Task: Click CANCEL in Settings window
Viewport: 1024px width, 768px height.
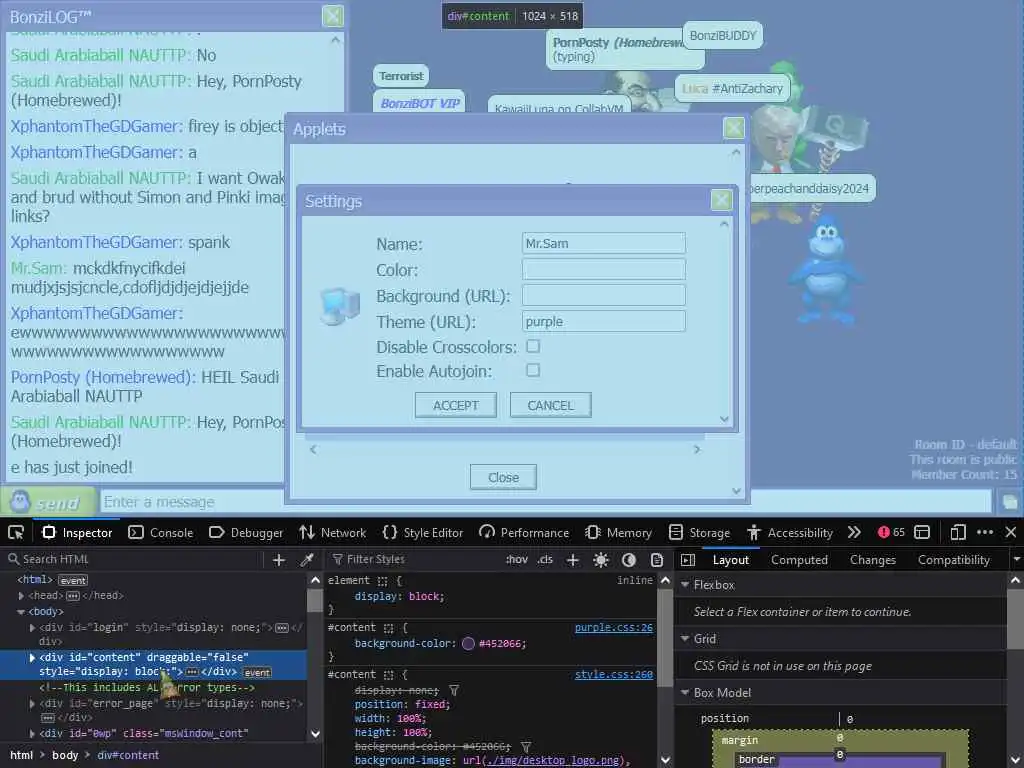Action: click(551, 405)
